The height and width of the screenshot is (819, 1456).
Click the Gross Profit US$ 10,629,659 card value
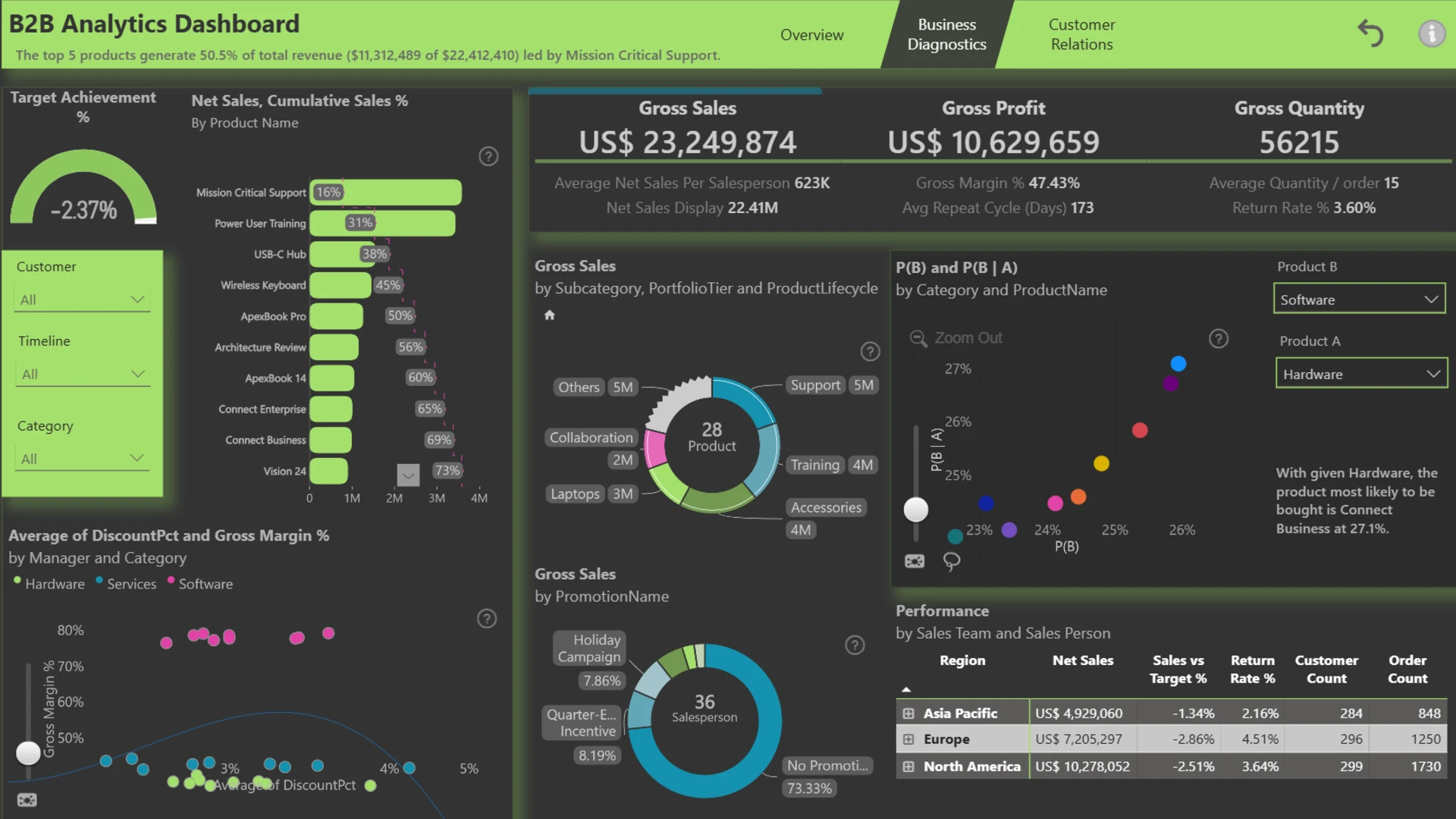[993, 143]
